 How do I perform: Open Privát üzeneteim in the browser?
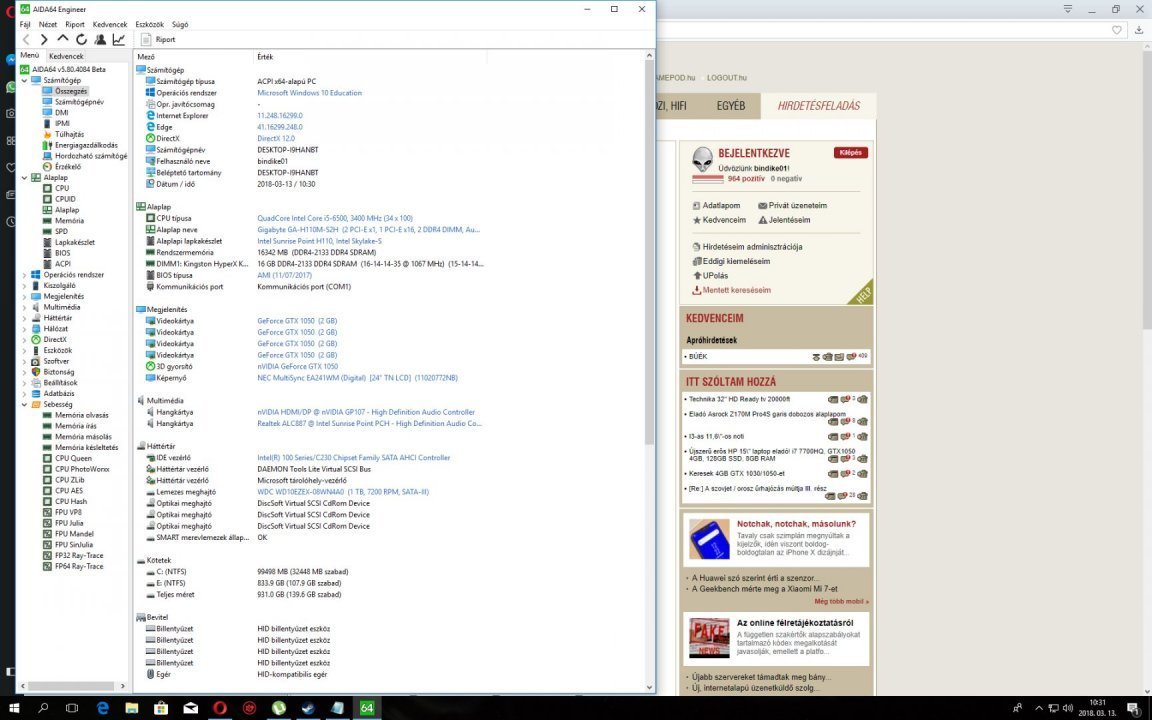797,206
